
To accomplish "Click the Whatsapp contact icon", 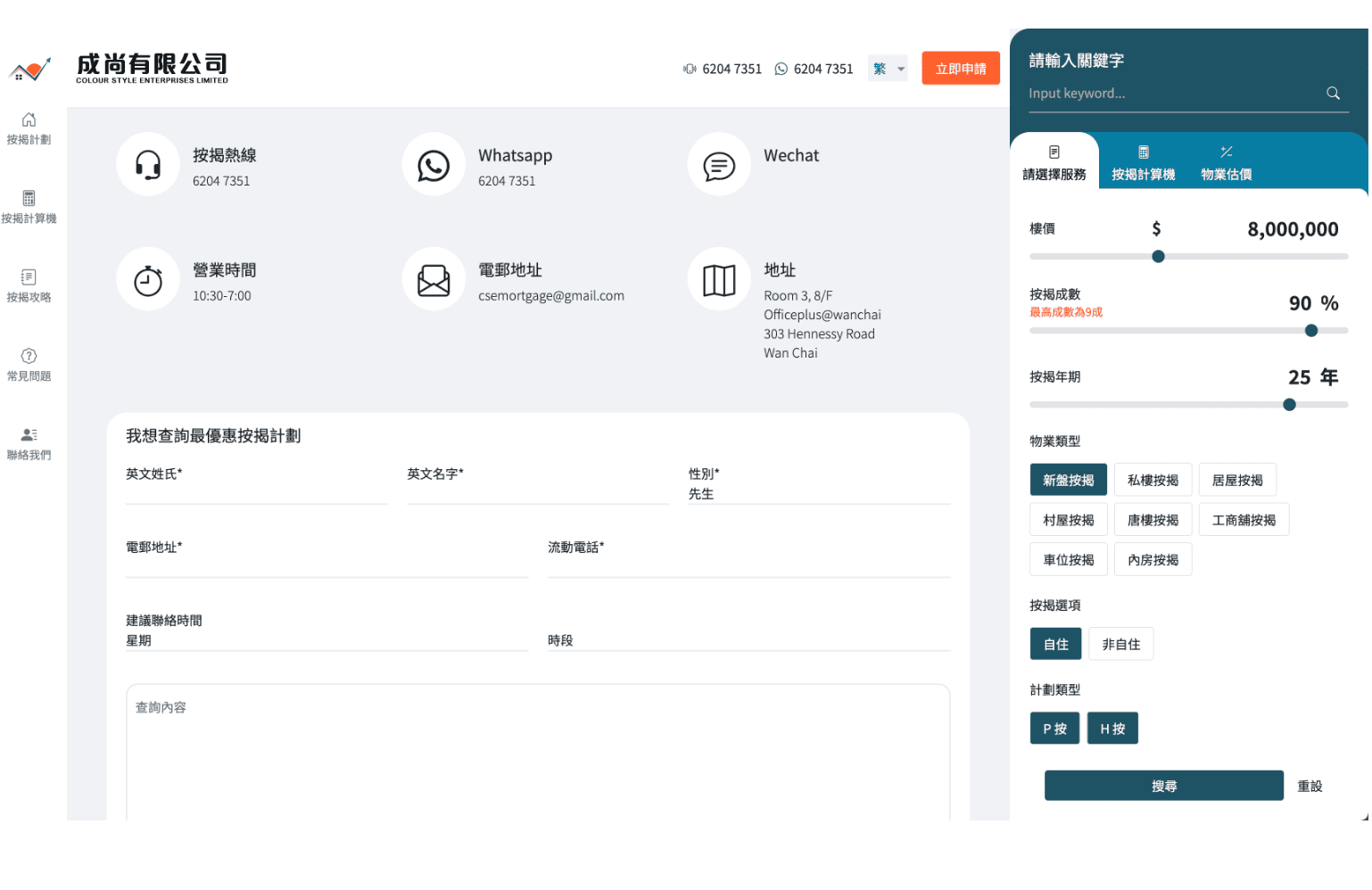I will (x=434, y=165).
